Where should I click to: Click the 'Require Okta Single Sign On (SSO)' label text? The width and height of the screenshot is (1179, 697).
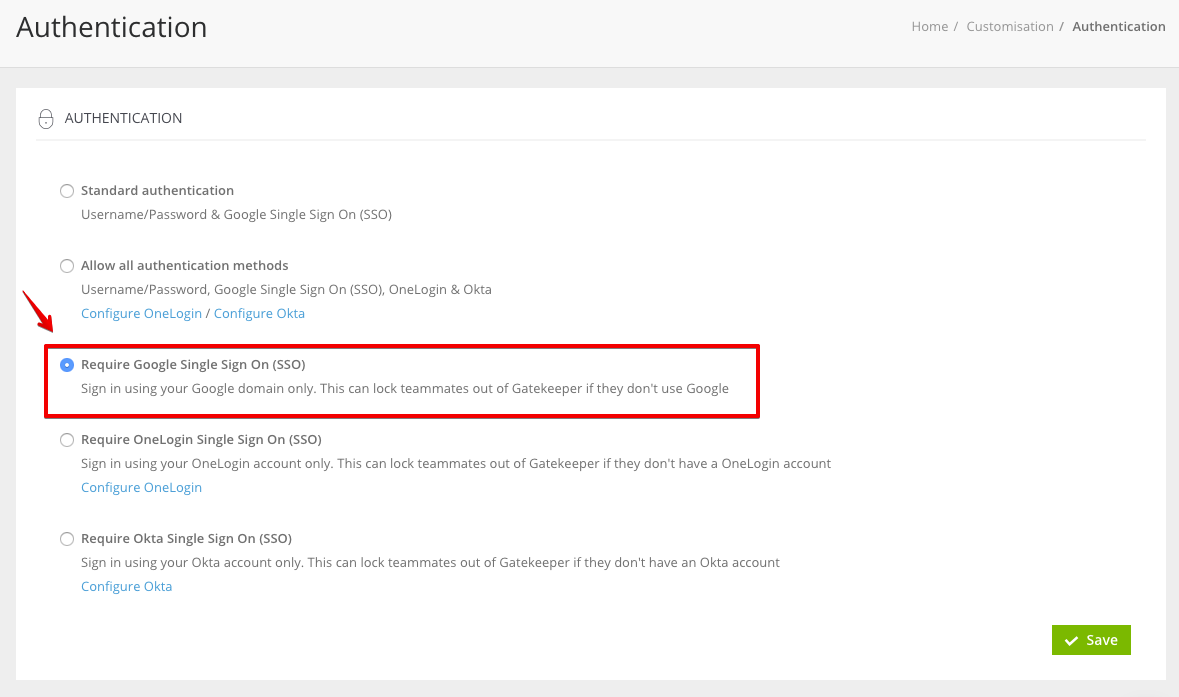tap(186, 538)
